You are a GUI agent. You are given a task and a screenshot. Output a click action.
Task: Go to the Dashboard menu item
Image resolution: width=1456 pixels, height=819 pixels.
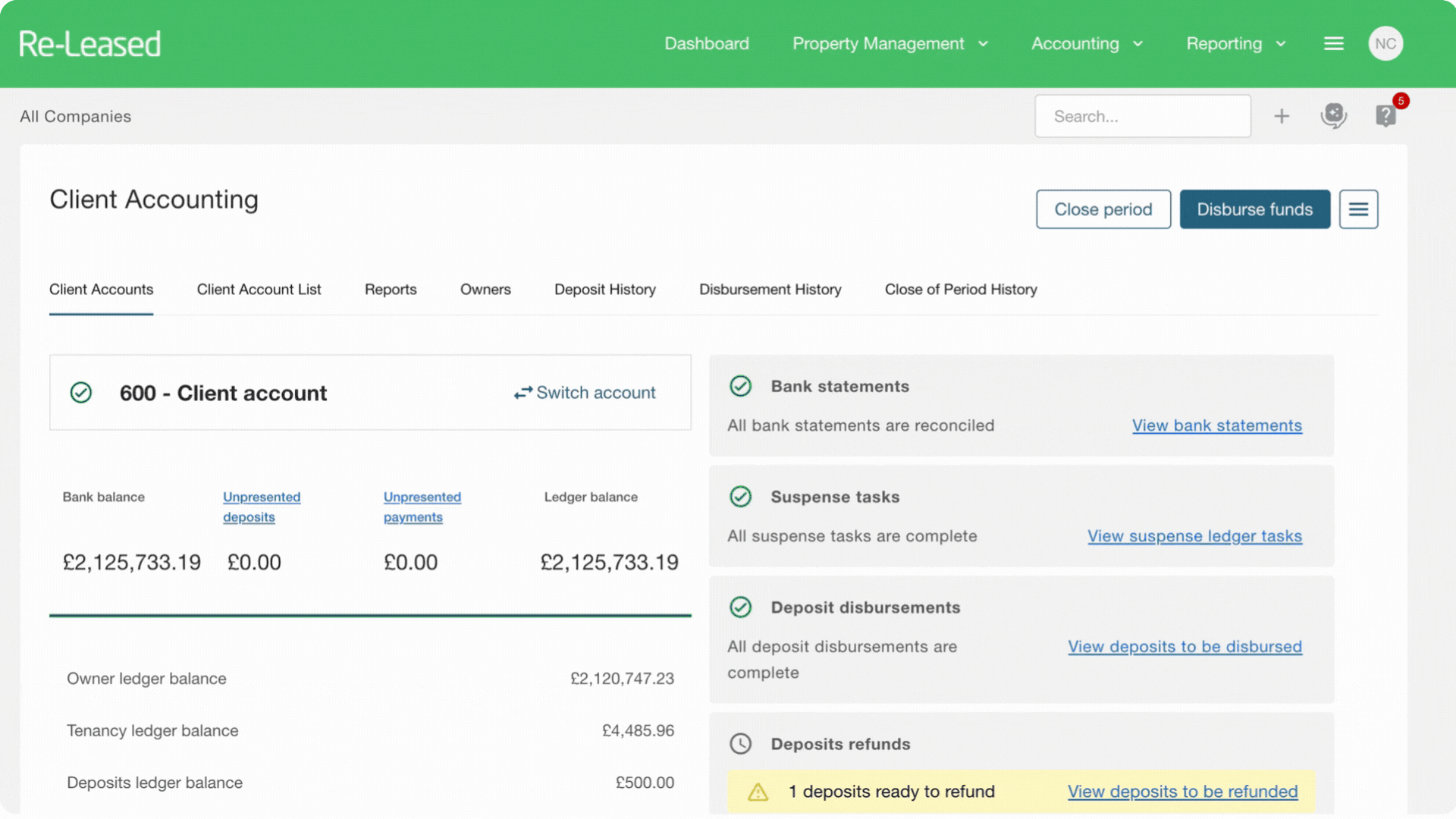707,44
